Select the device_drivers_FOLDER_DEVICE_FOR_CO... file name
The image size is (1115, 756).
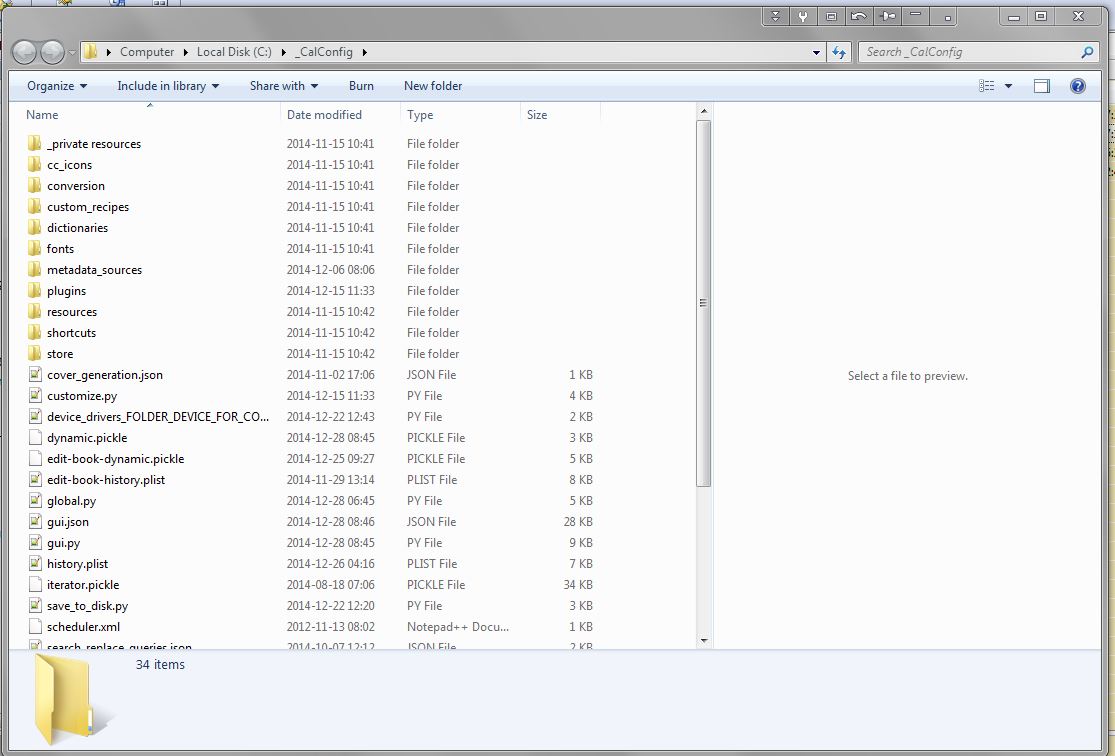click(x=158, y=417)
